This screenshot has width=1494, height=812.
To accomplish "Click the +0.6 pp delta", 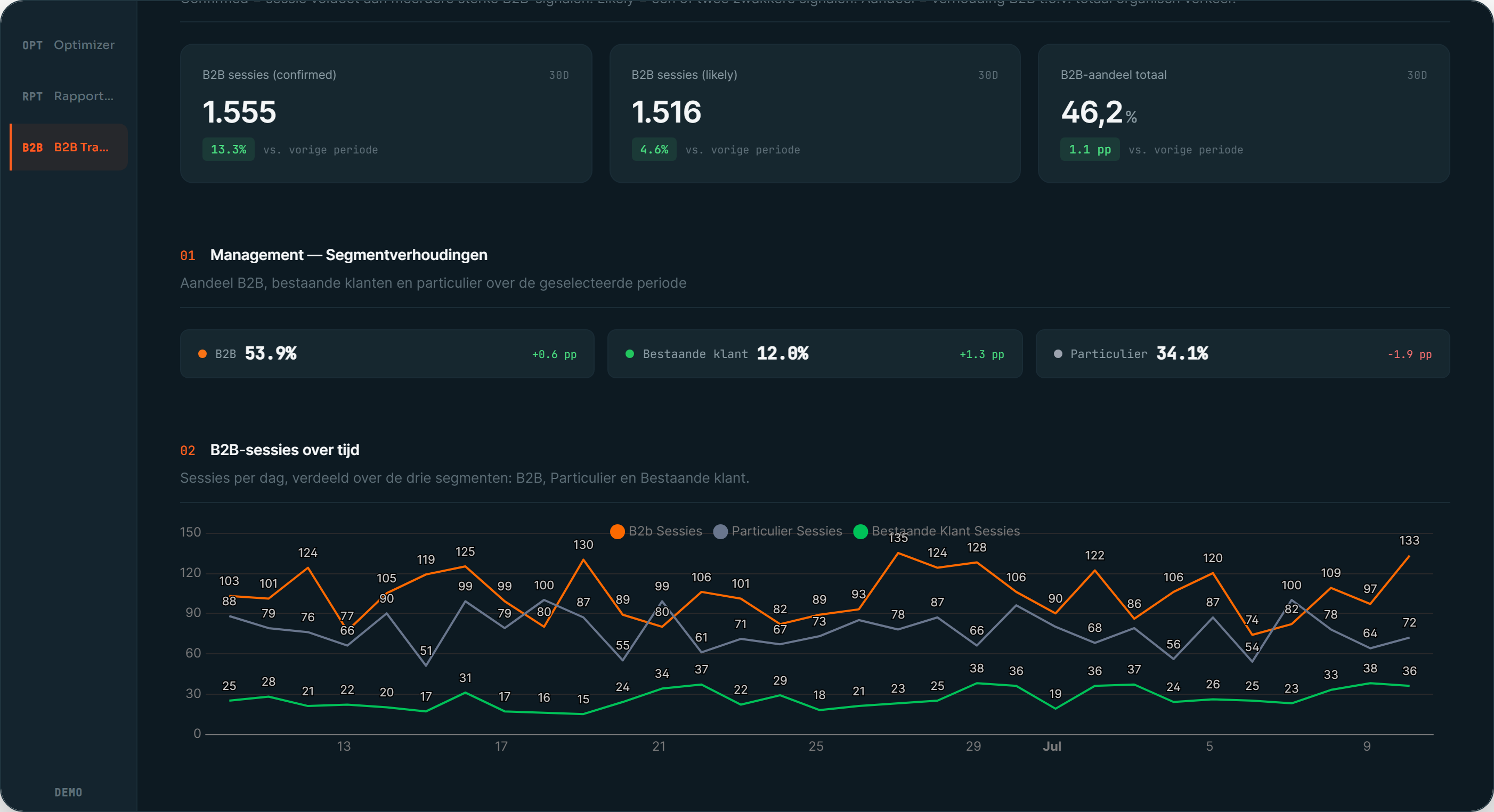I will tap(554, 354).
